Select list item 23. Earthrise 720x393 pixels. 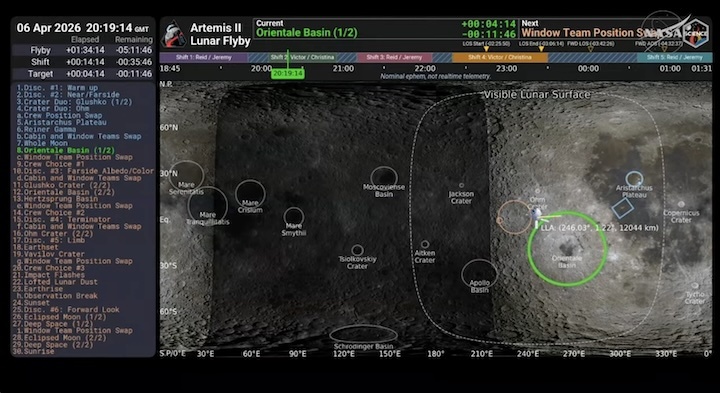coord(38,289)
